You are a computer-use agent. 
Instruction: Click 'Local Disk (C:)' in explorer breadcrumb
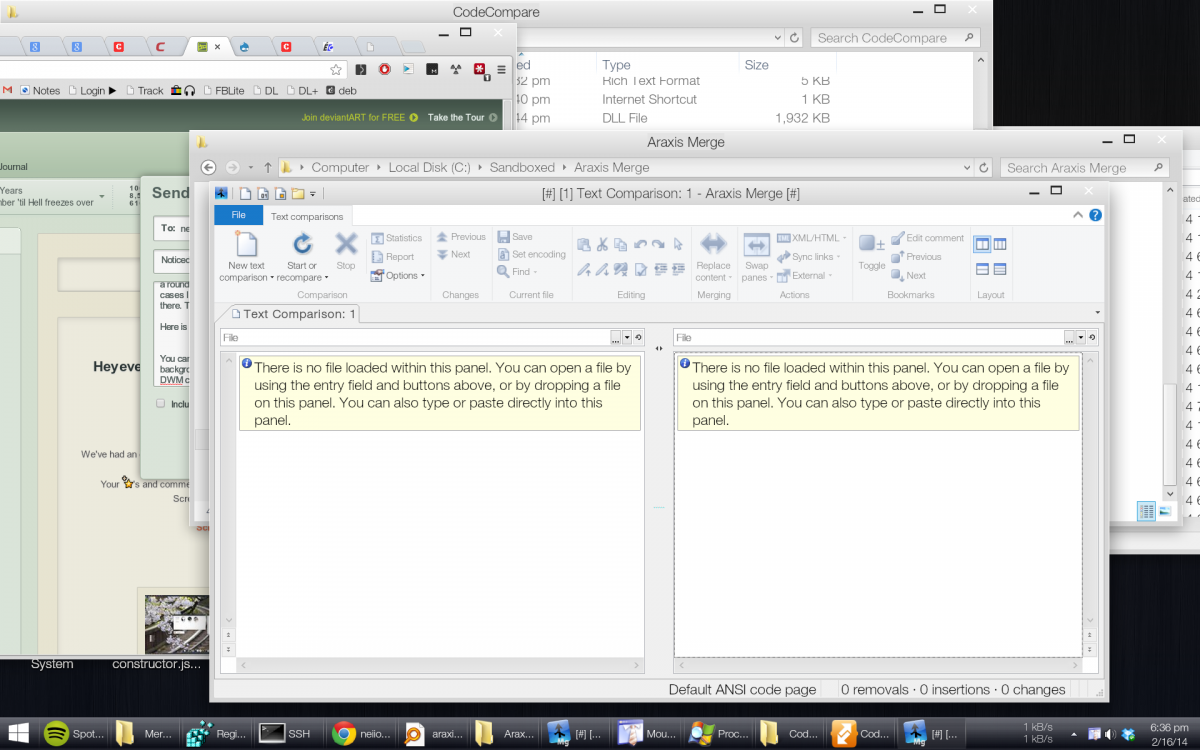coord(429,168)
